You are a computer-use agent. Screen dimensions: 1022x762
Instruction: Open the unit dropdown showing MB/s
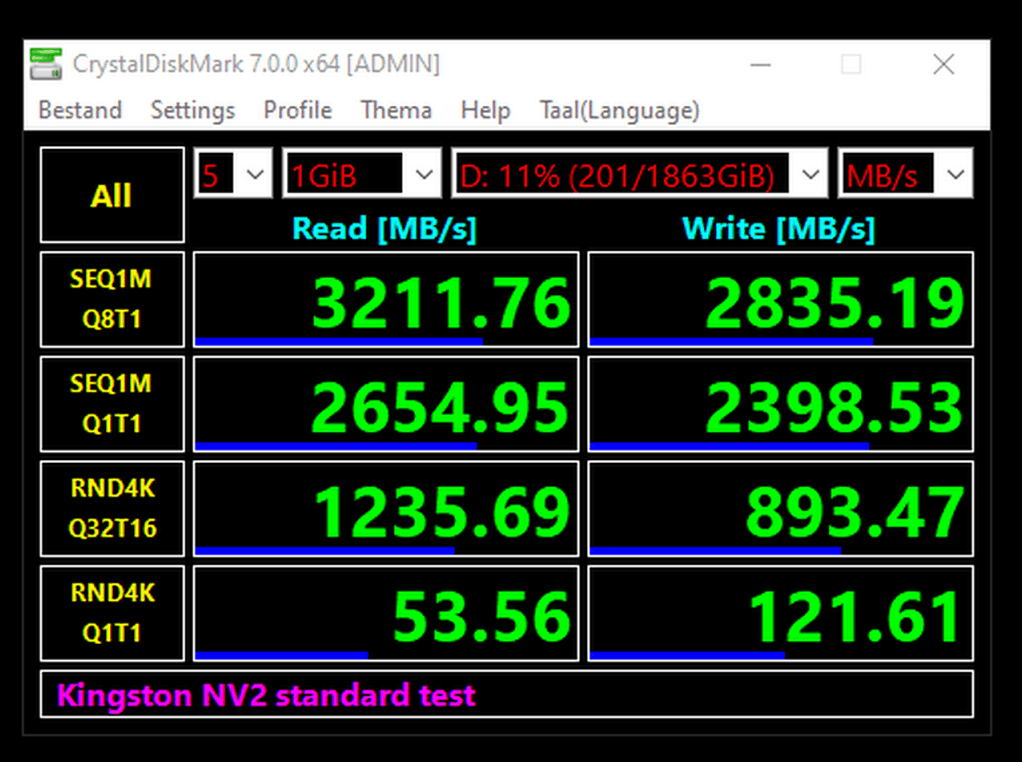pos(905,173)
